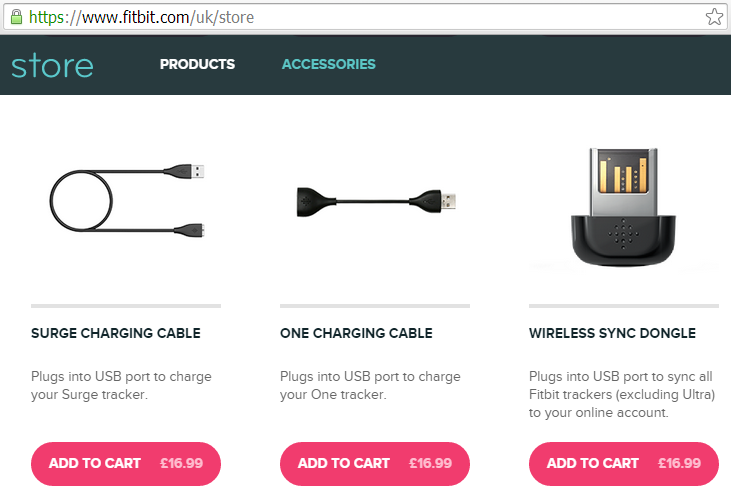
Task: Click the sync dongle description text
Action: pyautogui.click(x=622, y=394)
